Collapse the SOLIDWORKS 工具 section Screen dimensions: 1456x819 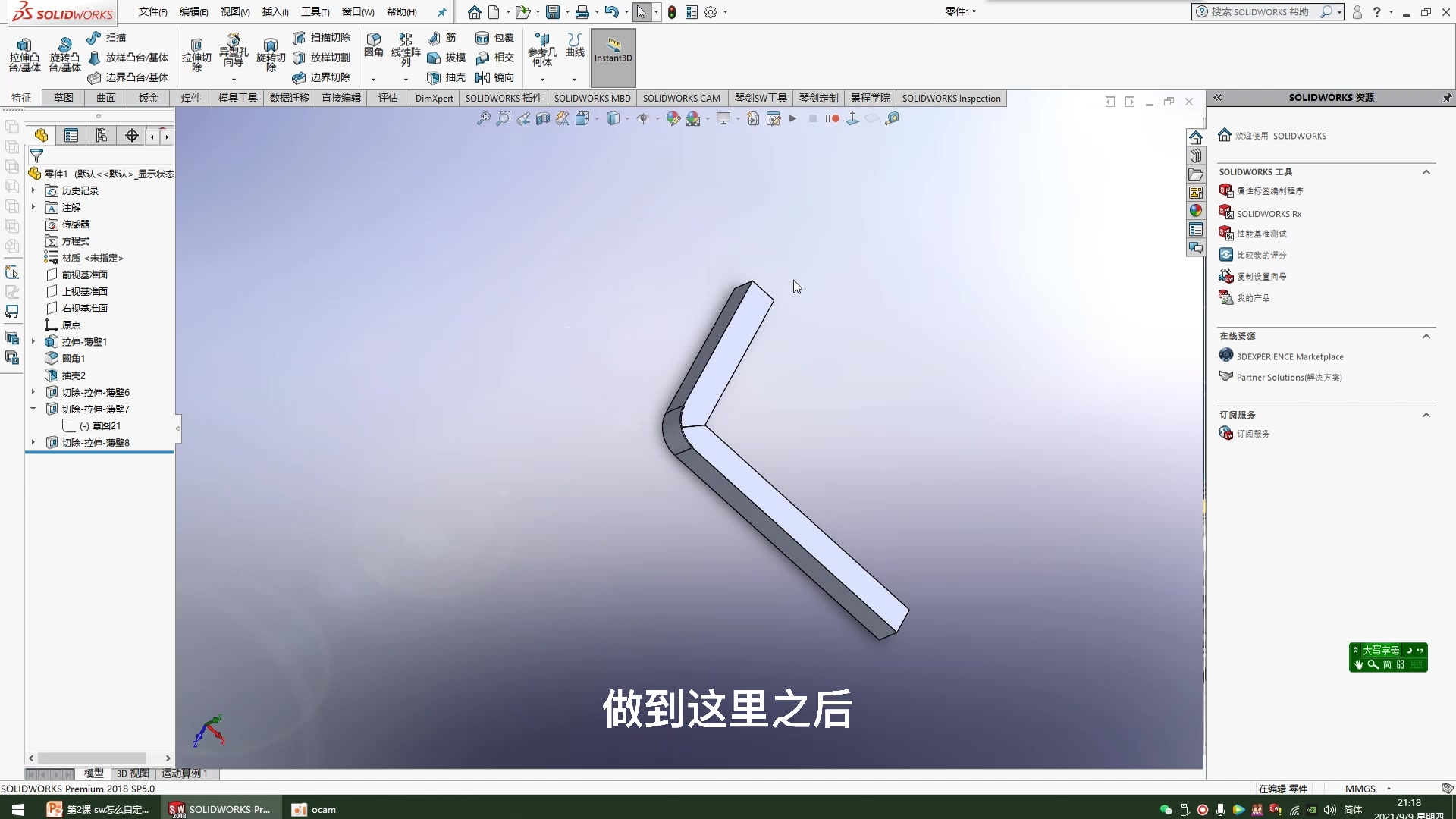1426,172
